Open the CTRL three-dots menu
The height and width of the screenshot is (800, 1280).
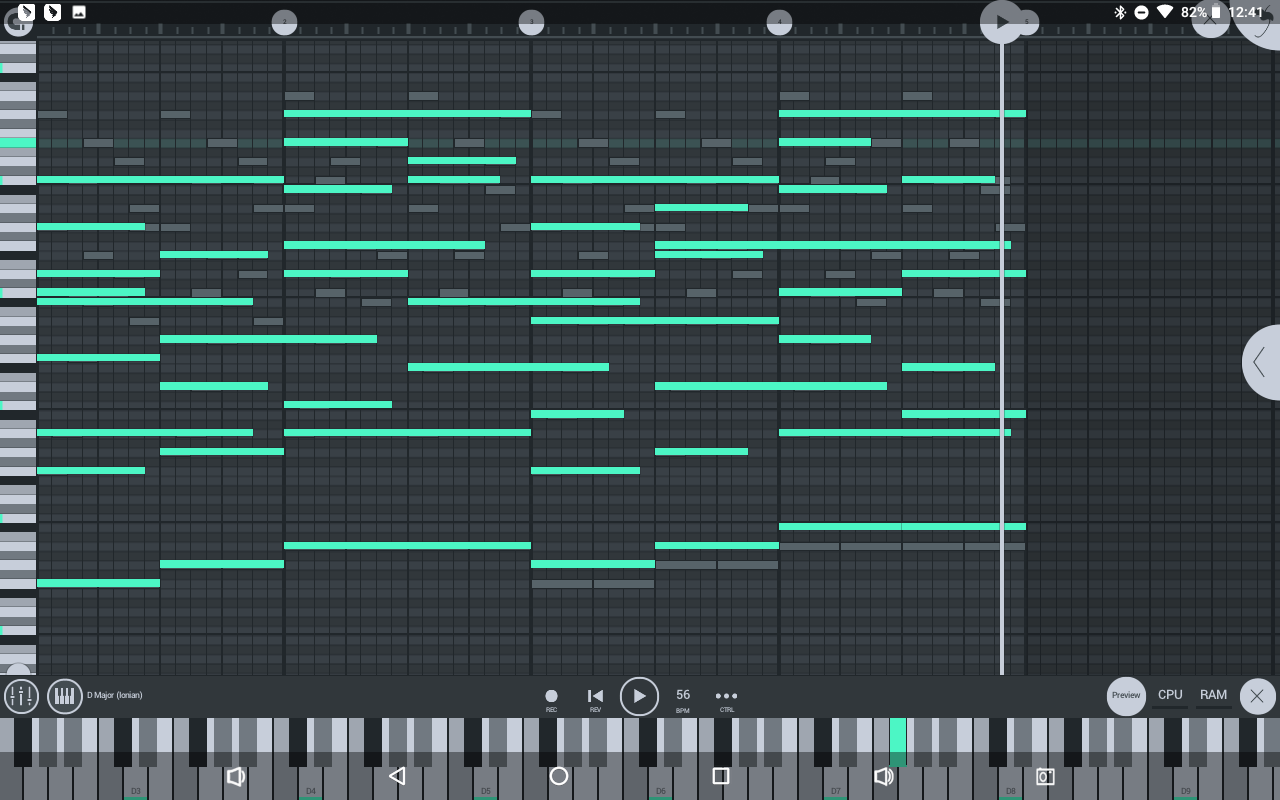click(x=726, y=697)
